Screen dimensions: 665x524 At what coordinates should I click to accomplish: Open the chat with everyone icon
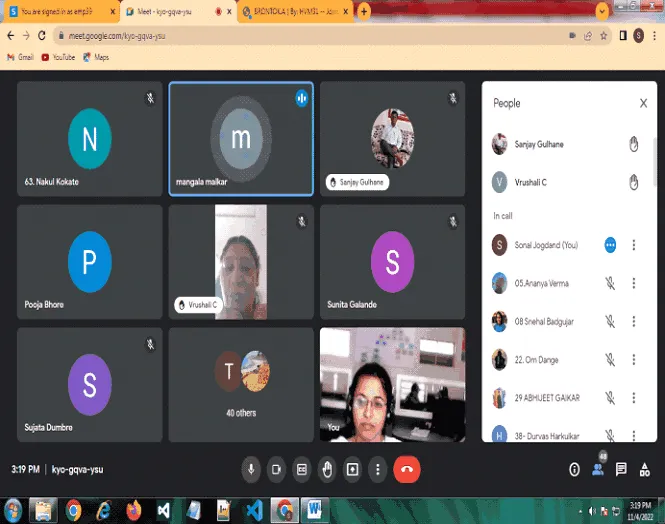point(621,469)
